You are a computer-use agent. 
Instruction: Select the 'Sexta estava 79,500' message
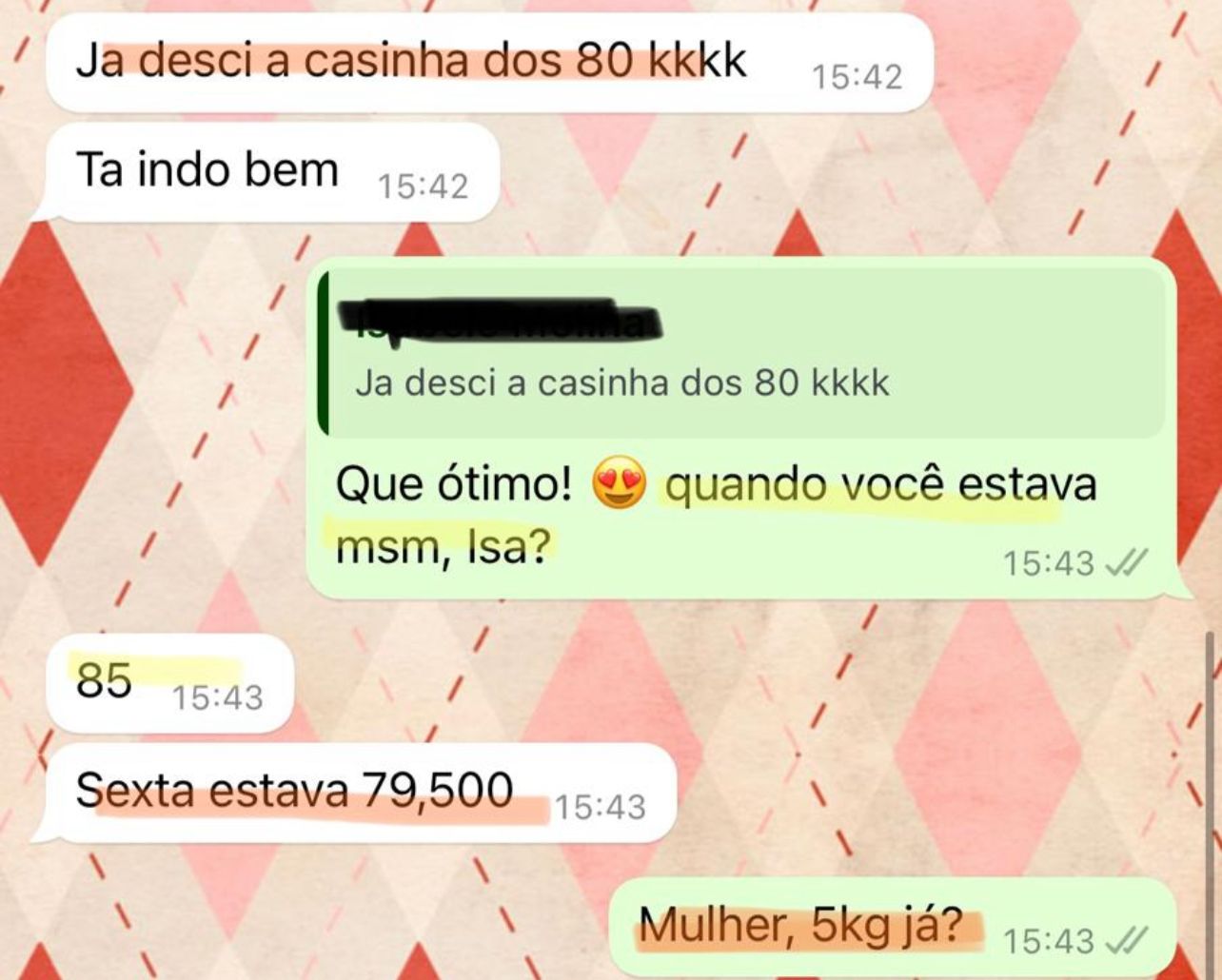354,793
